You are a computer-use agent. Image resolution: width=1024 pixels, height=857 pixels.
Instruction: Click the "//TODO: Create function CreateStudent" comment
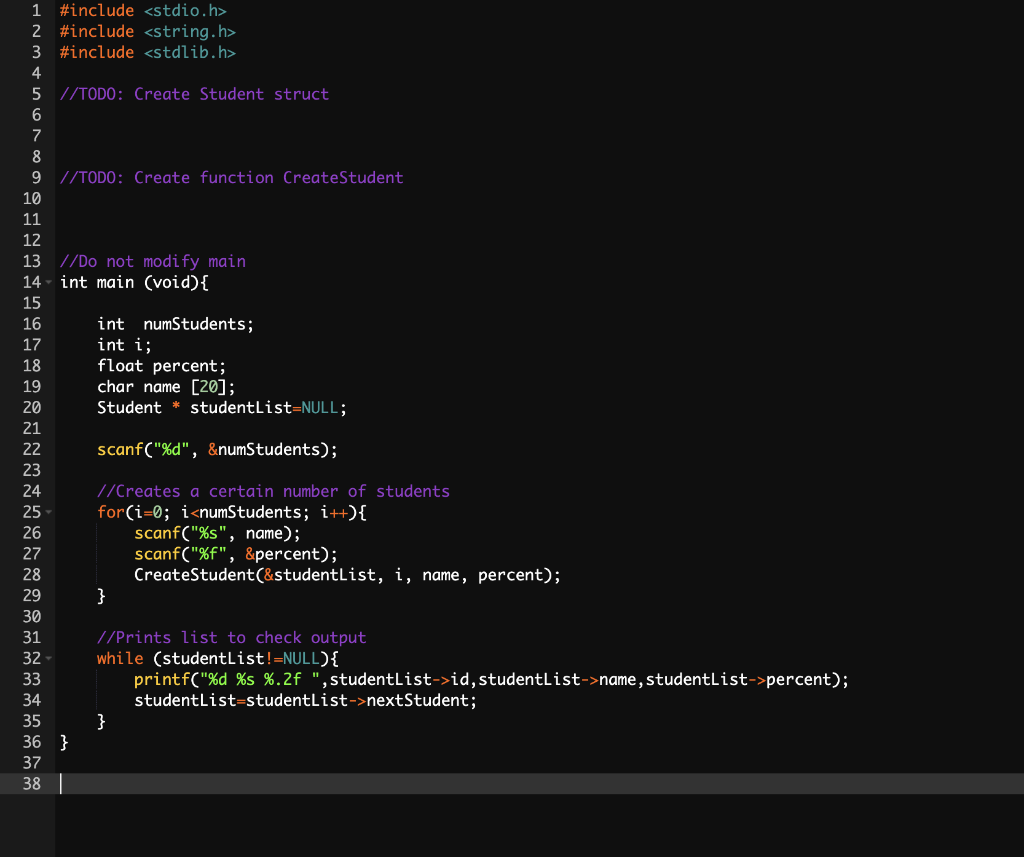pos(231,178)
